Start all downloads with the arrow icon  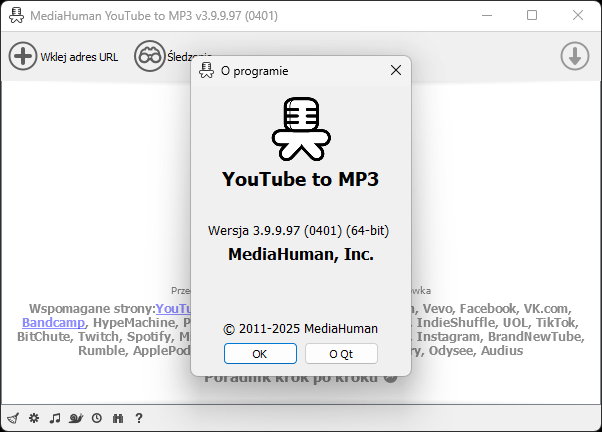pos(574,56)
